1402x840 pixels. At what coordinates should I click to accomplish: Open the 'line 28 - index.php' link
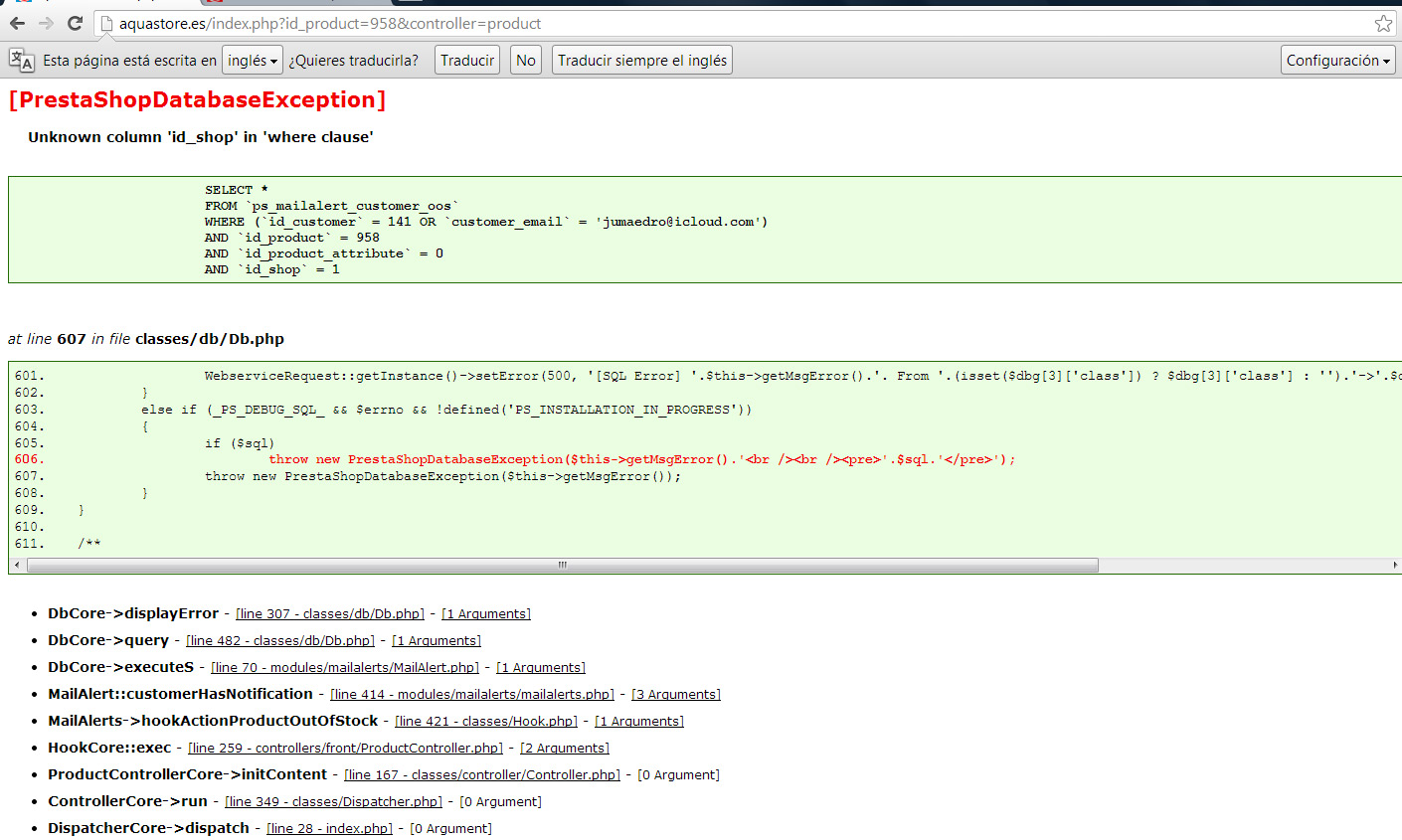tap(330, 829)
